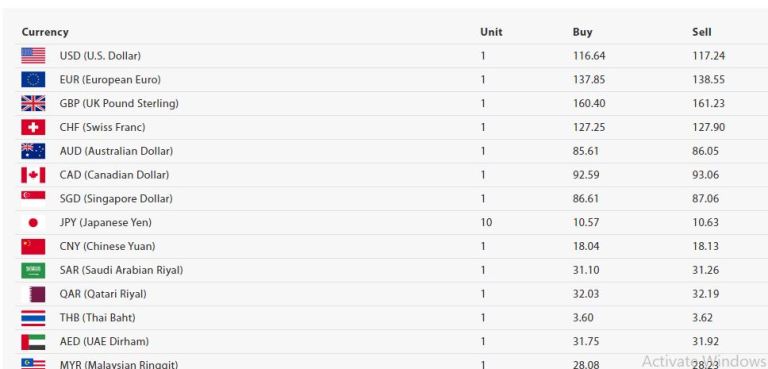768x369 pixels.
Task: Click the Sell column header
Action: point(701,32)
